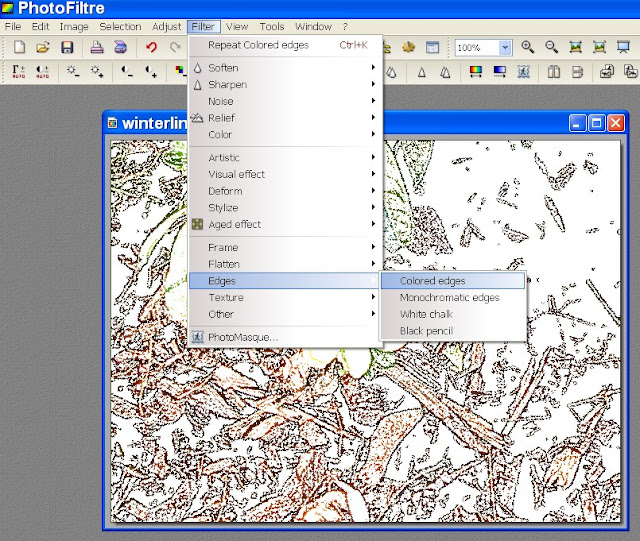Click the grayed Redo arrow
Screen dimensions: 640x541
tap(176, 47)
